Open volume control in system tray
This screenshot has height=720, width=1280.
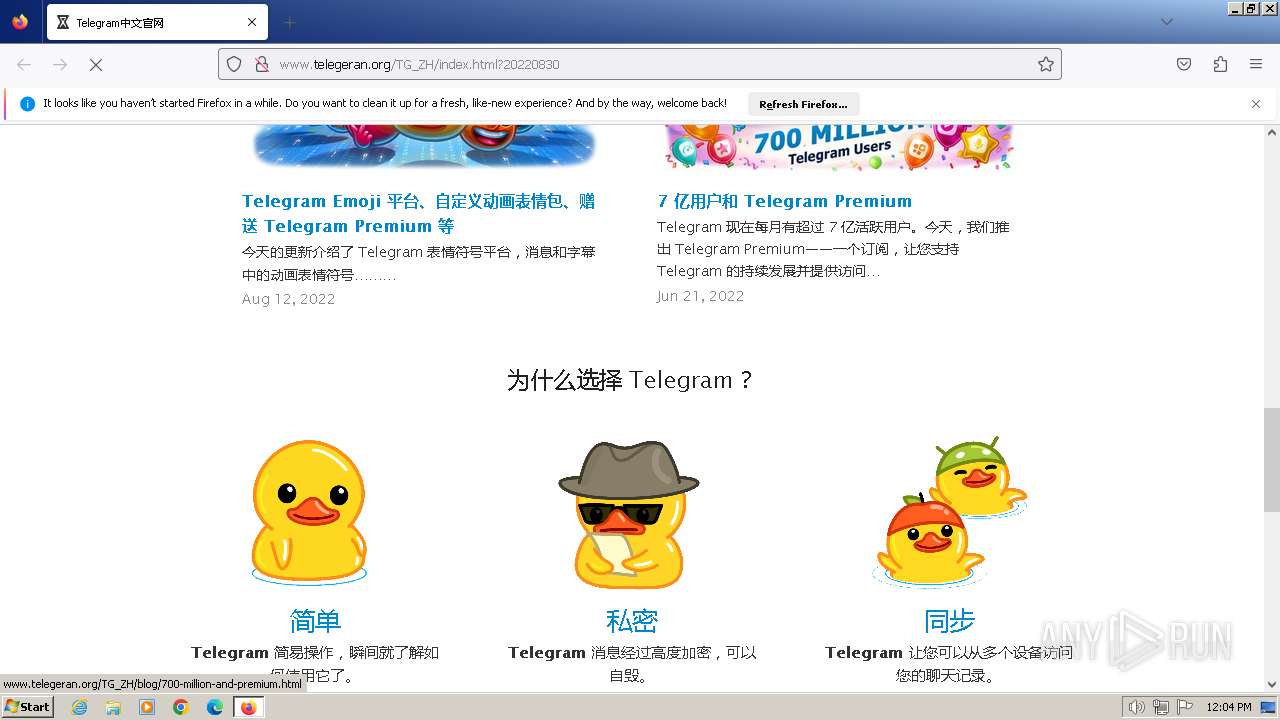pos(1137,707)
